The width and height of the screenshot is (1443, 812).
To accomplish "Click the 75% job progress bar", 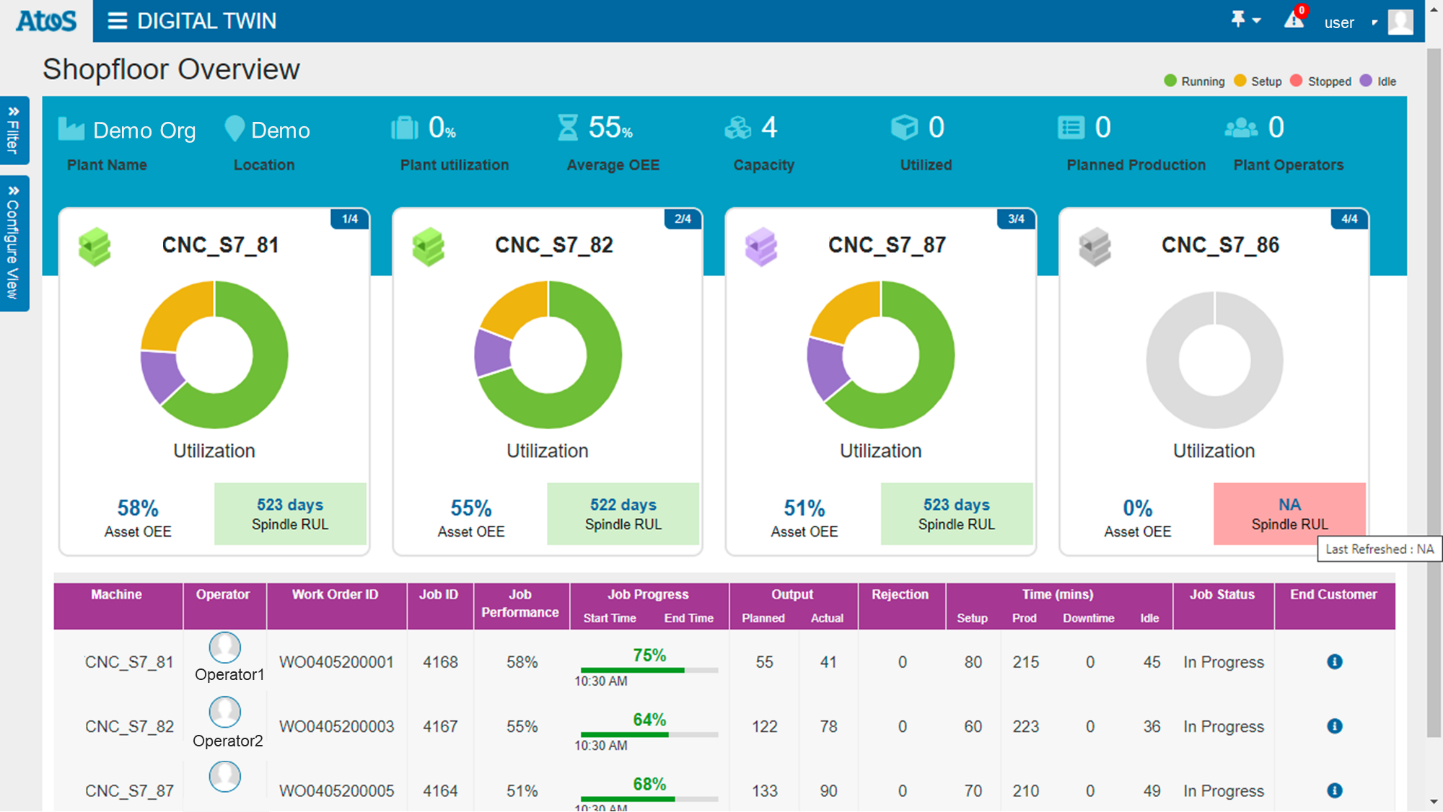I will tap(649, 669).
